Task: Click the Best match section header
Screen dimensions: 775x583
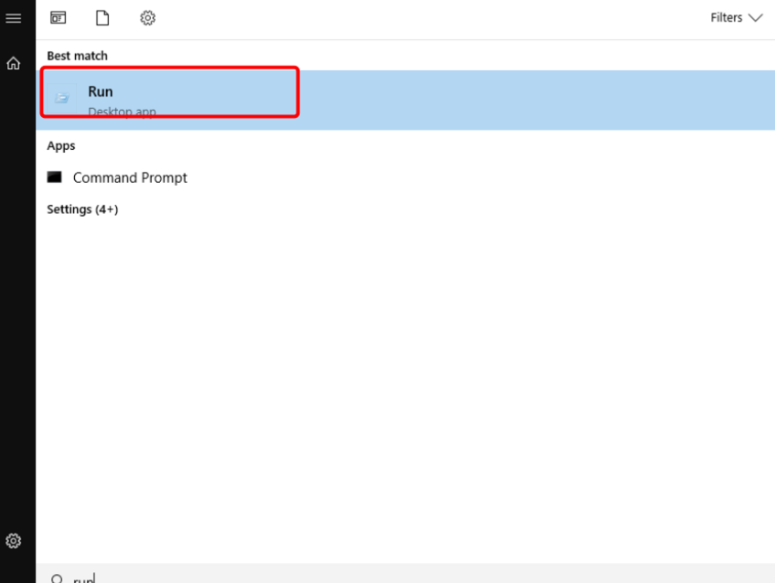Action: (x=77, y=56)
